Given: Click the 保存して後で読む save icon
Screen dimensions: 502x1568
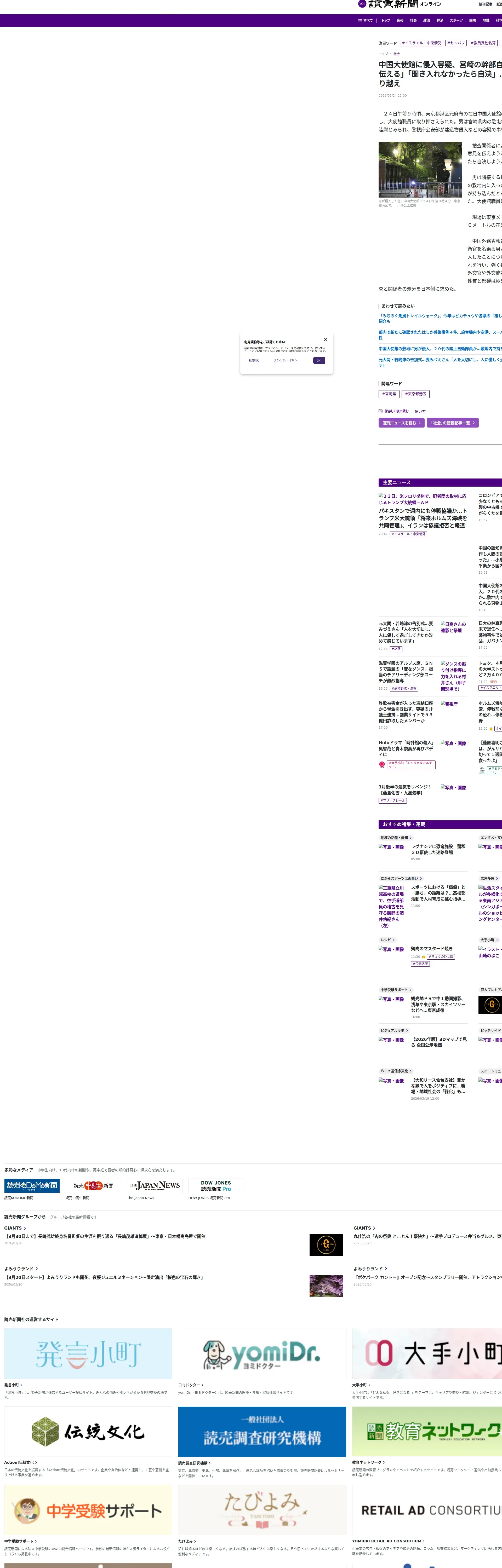Looking at the screenshot, I should click(381, 411).
